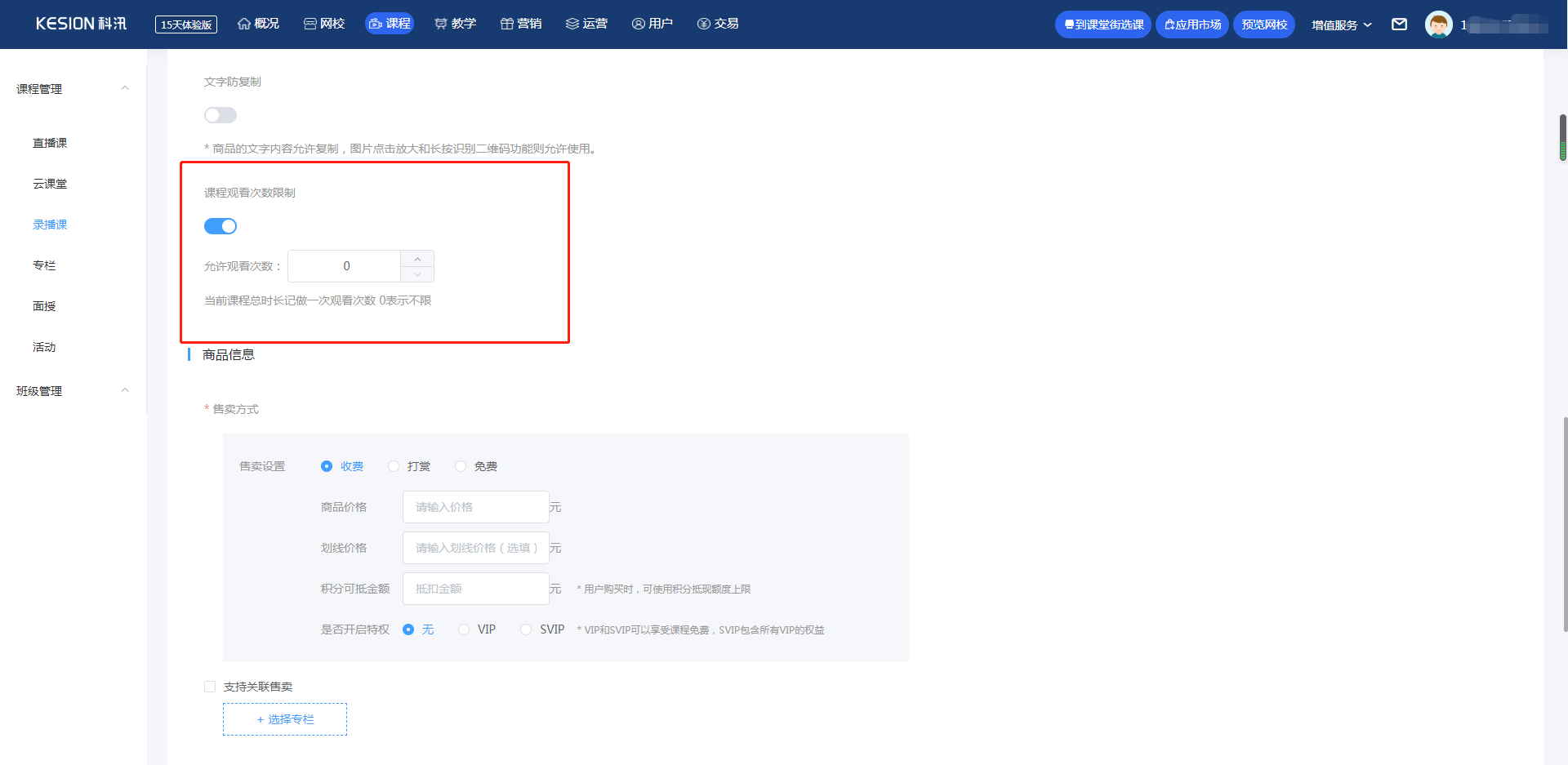The width and height of the screenshot is (1568, 765).
Task: Open 活动 in the sidebar
Action: click(44, 347)
